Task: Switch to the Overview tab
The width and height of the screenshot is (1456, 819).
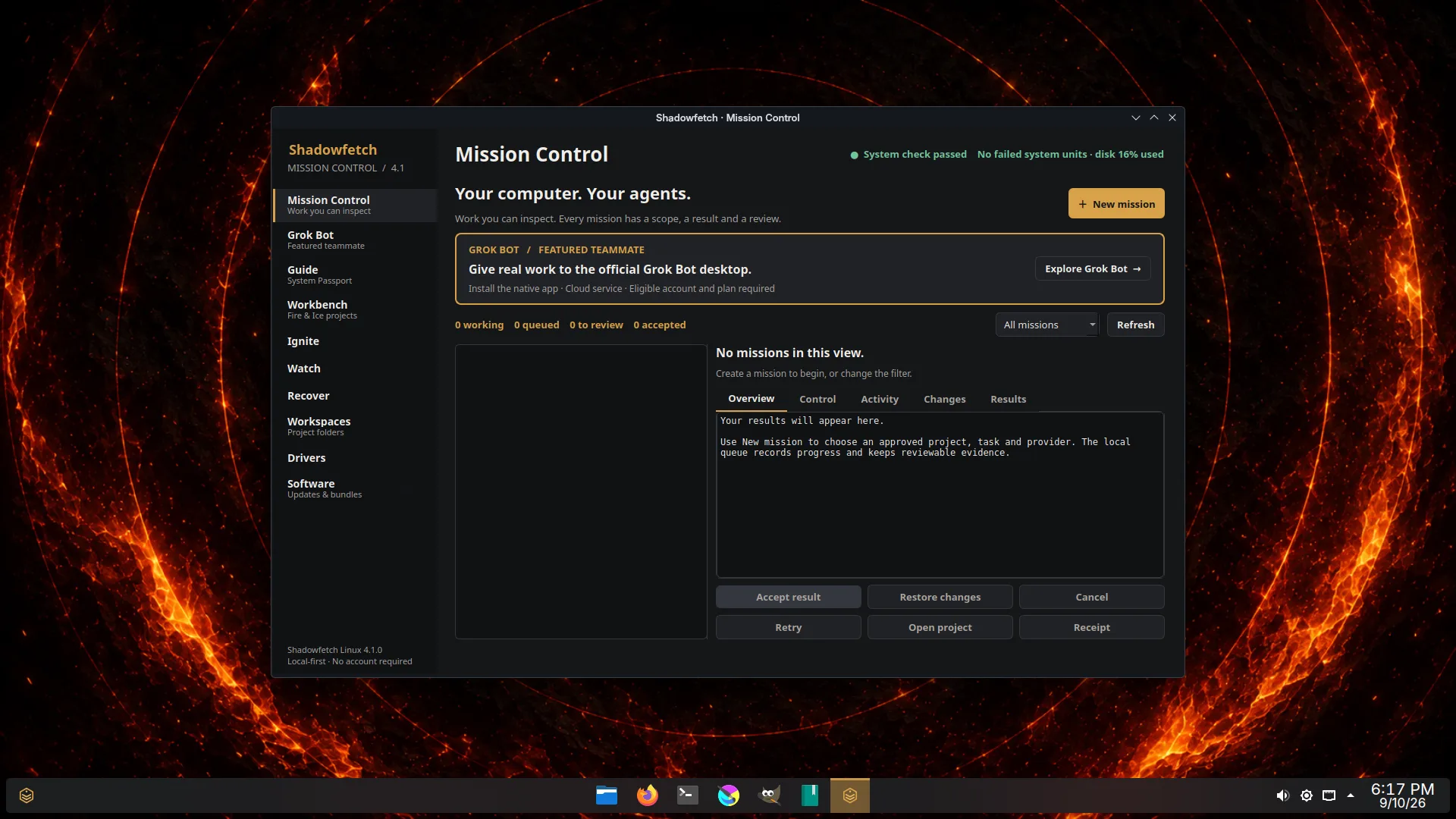Action: [x=751, y=399]
